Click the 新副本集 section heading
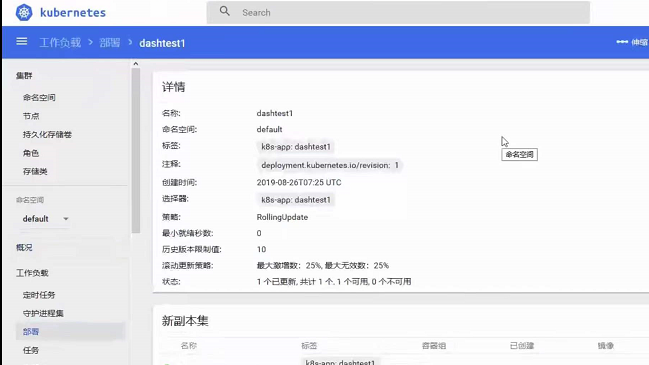The image size is (649, 365). tap(185, 321)
